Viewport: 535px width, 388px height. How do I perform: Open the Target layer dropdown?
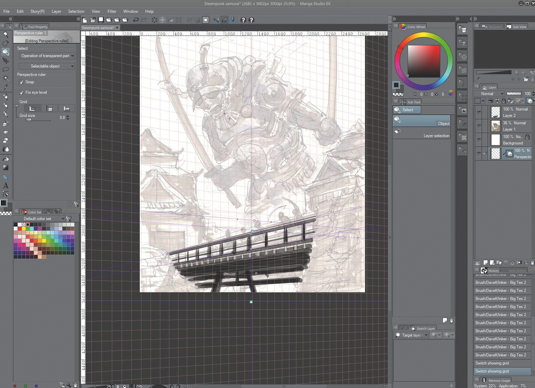pyautogui.click(x=412, y=335)
